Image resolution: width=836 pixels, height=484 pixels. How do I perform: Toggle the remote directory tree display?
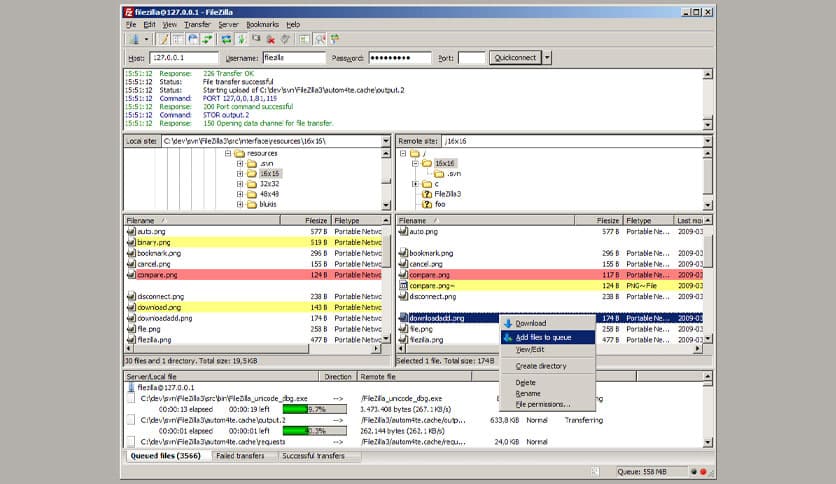click(192, 39)
